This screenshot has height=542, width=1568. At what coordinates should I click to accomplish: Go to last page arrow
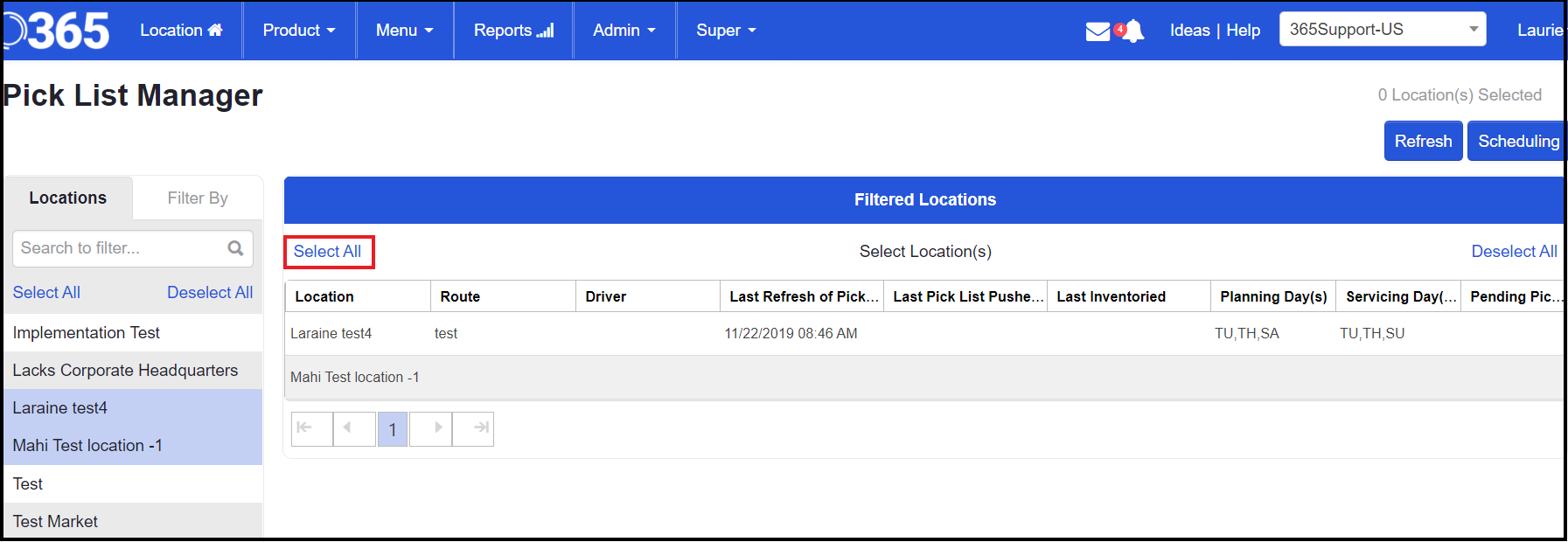click(473, 428)
